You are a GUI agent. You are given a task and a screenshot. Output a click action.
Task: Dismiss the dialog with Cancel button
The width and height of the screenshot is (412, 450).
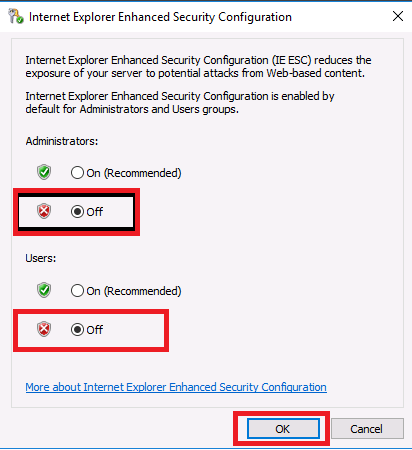[367, 429]
